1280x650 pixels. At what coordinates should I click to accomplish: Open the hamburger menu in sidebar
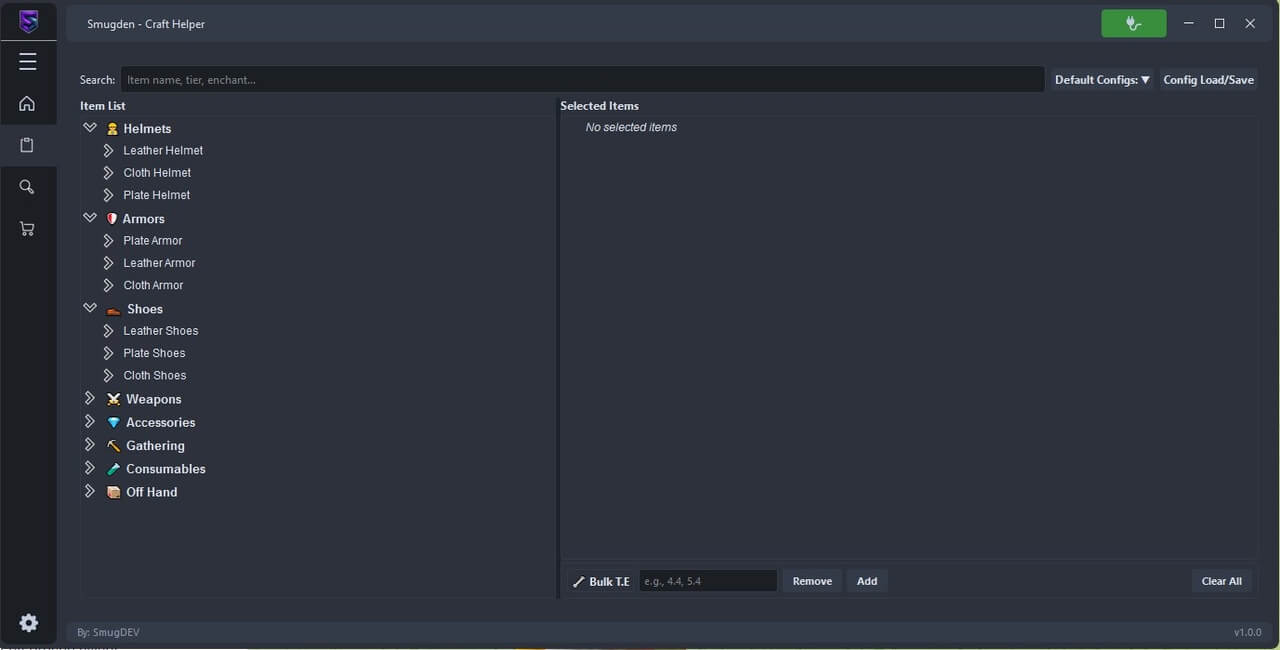(x=28, y=62)
